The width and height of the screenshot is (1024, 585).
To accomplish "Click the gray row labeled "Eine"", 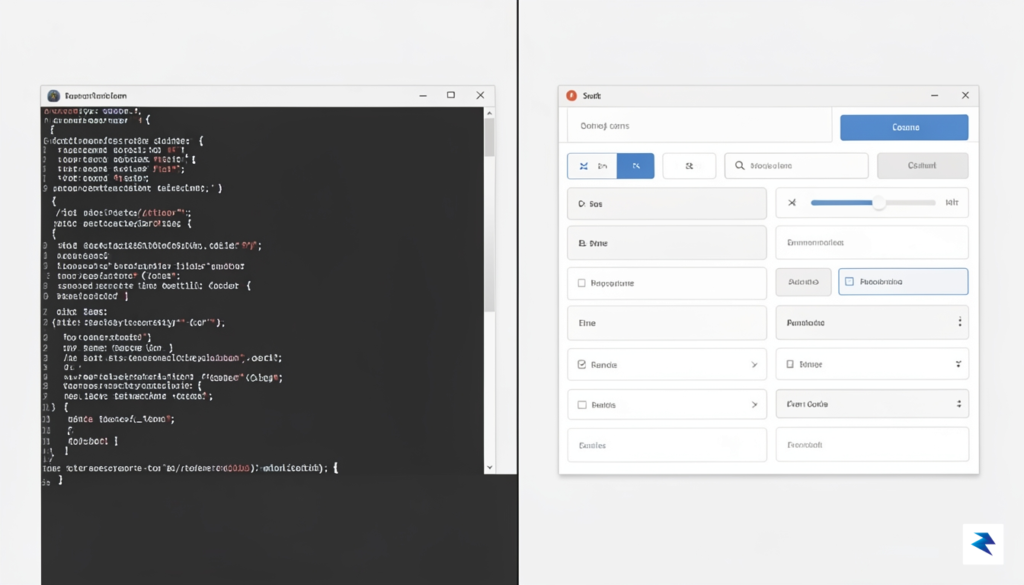I will point(667,323).
